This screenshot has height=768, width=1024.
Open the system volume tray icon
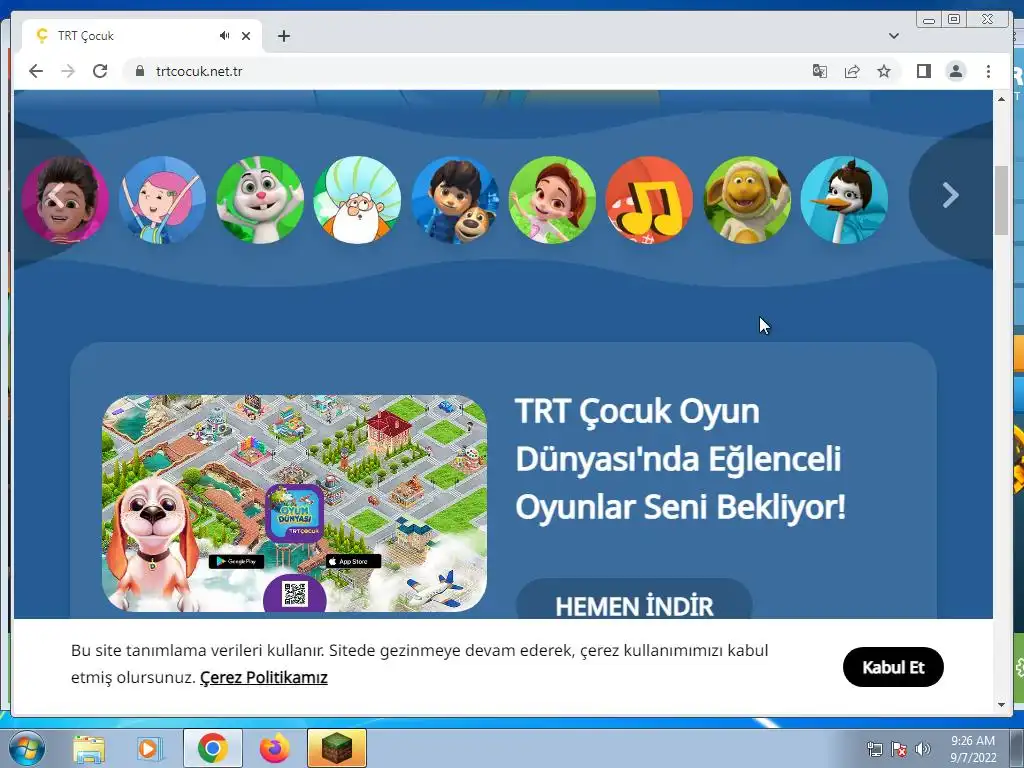pos(923,749)
